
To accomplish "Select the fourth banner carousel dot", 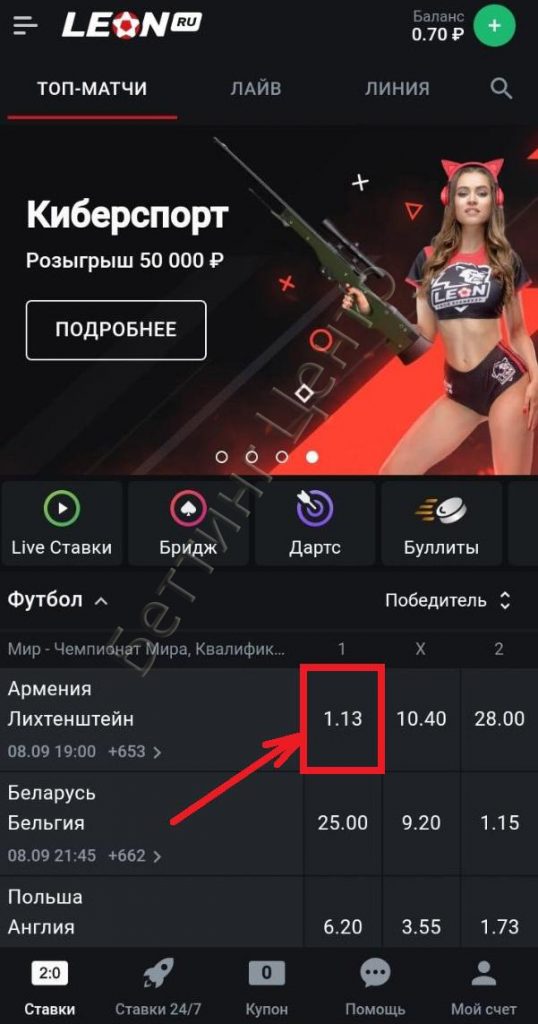I will point(313,457).
